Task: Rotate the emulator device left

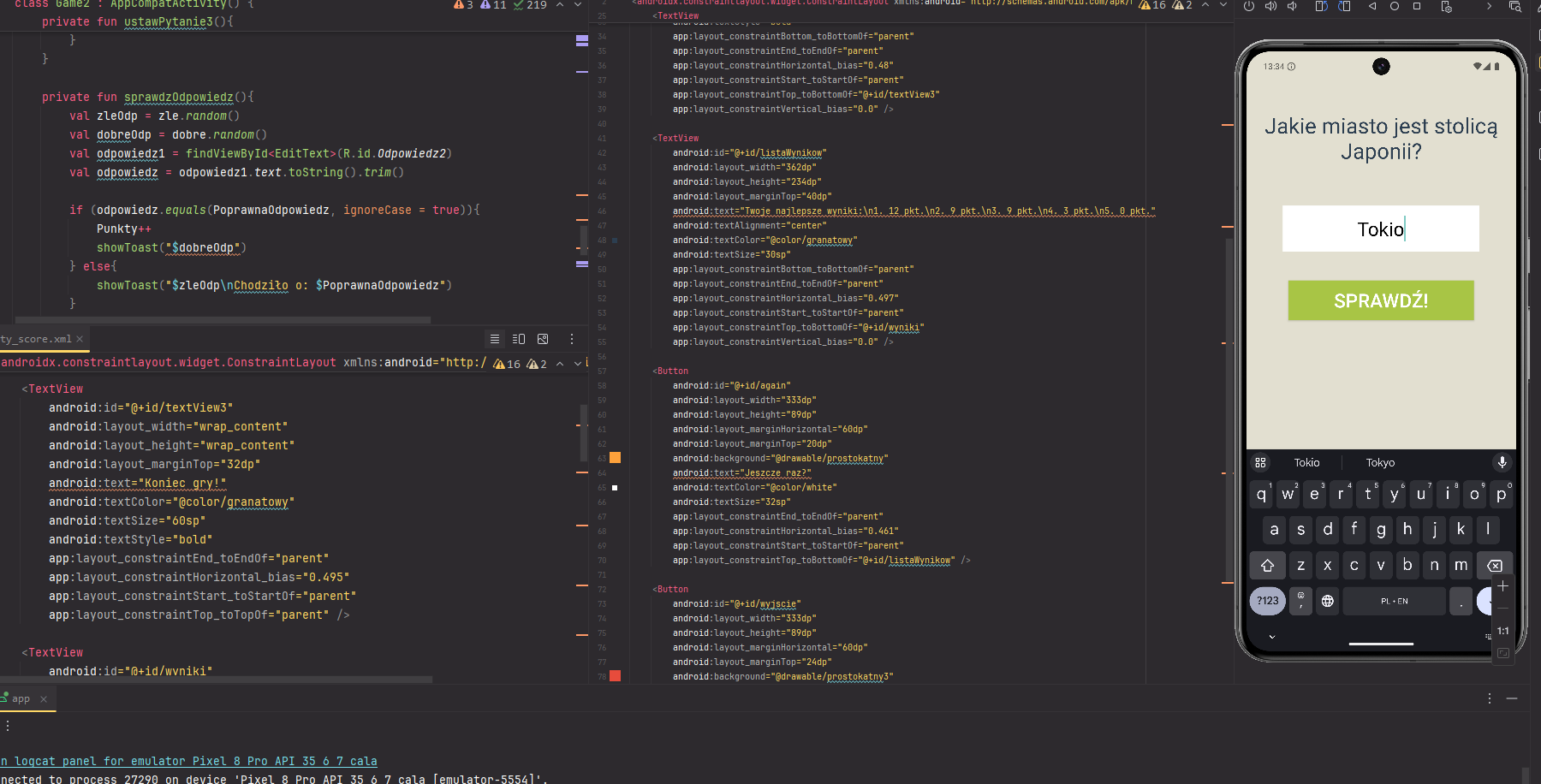Action: tap(1321, 7)
